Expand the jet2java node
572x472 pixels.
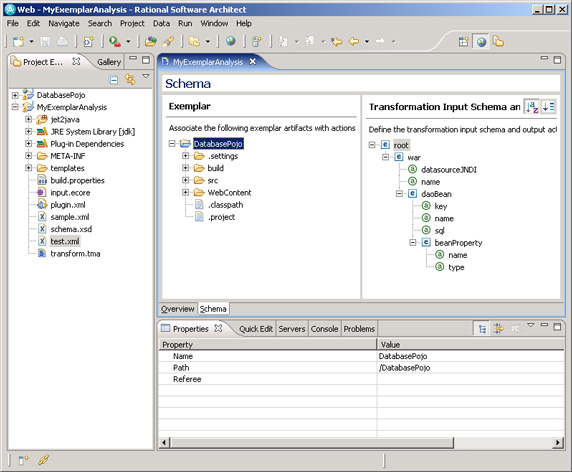[x=28, y=119]
